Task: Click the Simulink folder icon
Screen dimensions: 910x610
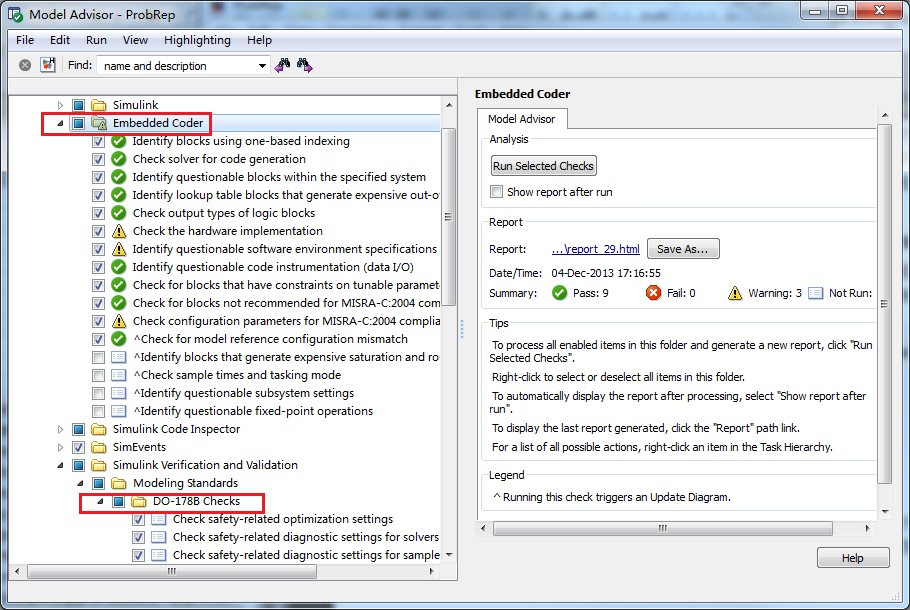Action: pyautogui.click(x=99, y=105)
